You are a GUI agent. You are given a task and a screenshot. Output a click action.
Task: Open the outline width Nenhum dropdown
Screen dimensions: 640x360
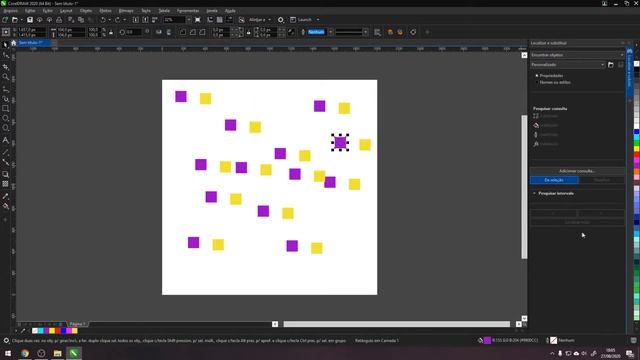coord(331,32)
